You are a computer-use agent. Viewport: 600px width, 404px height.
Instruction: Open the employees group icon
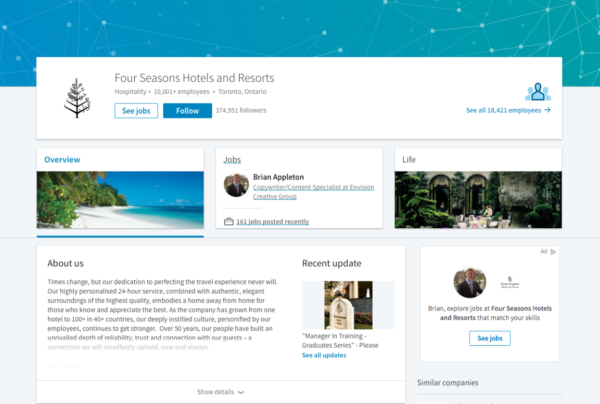tap(538, 92)
